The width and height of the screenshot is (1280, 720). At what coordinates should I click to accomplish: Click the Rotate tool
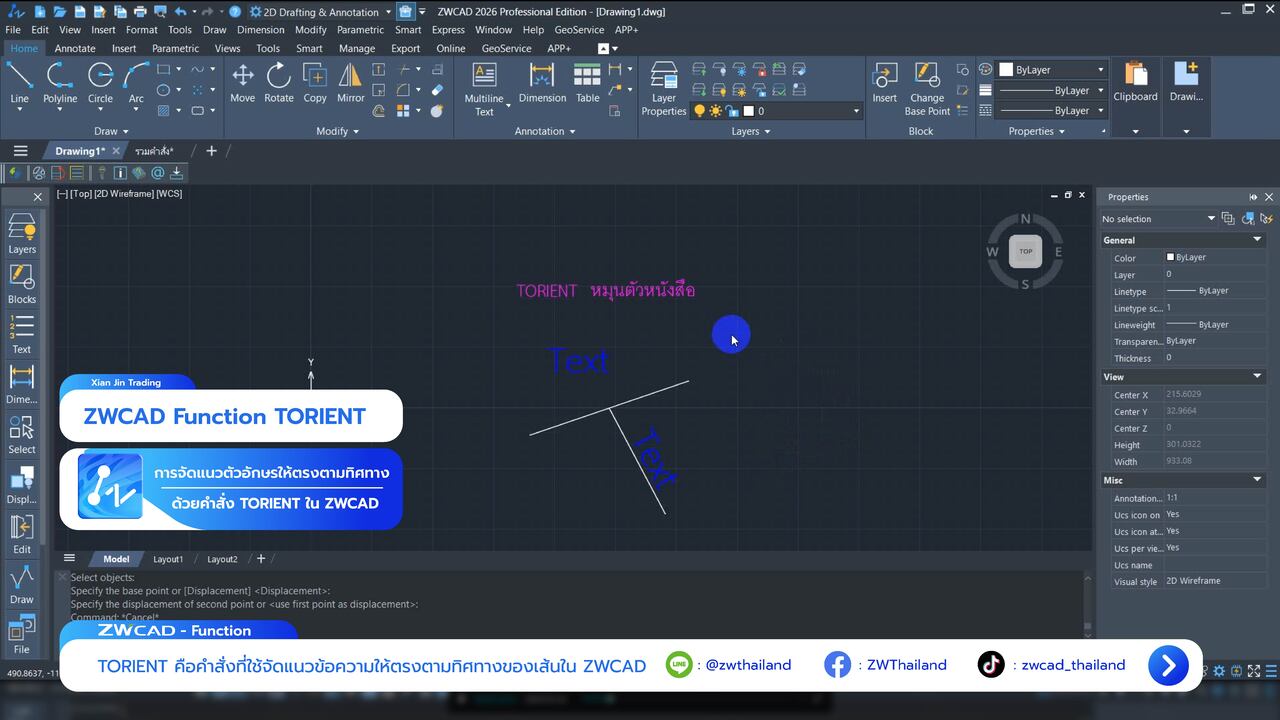click(279, 82)
